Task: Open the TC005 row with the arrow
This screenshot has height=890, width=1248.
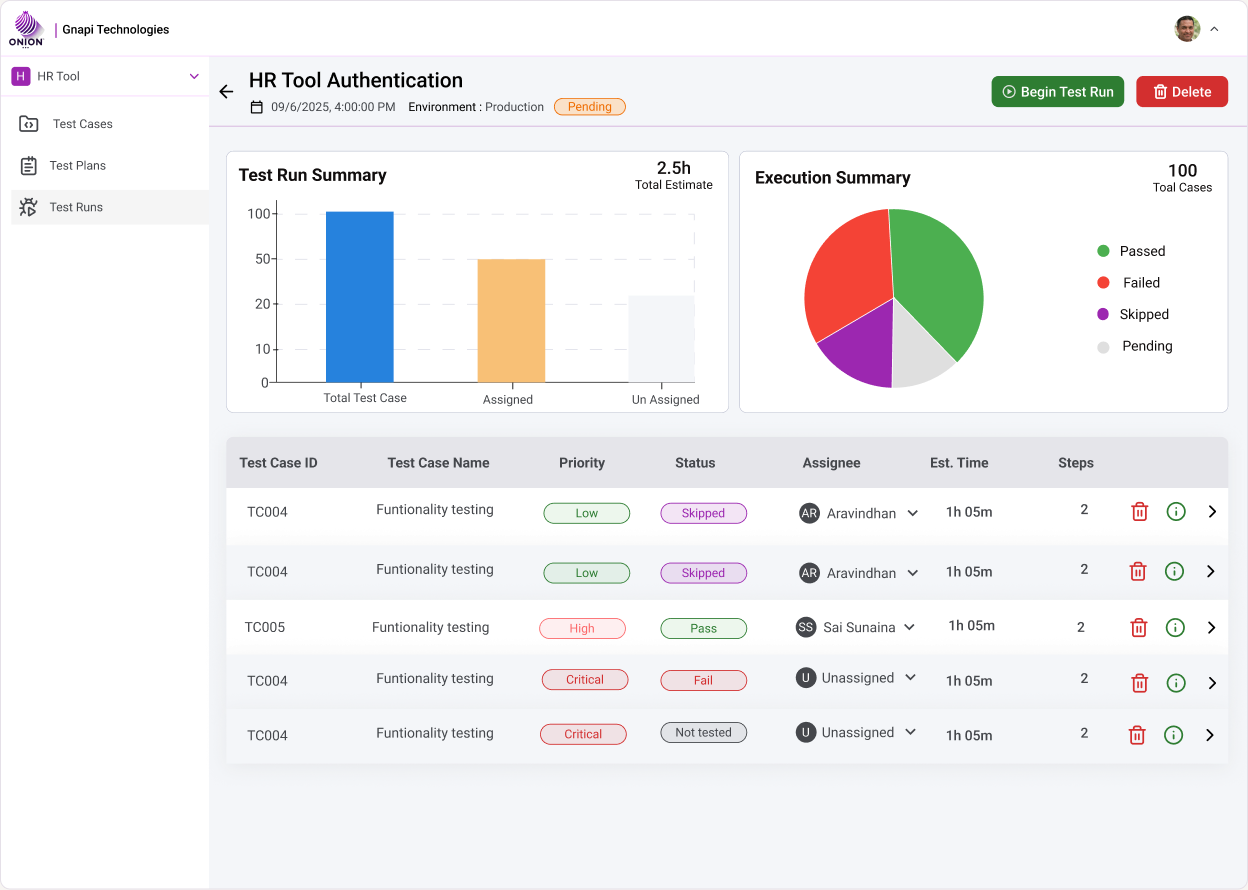Action: (x=1211, y=628)
